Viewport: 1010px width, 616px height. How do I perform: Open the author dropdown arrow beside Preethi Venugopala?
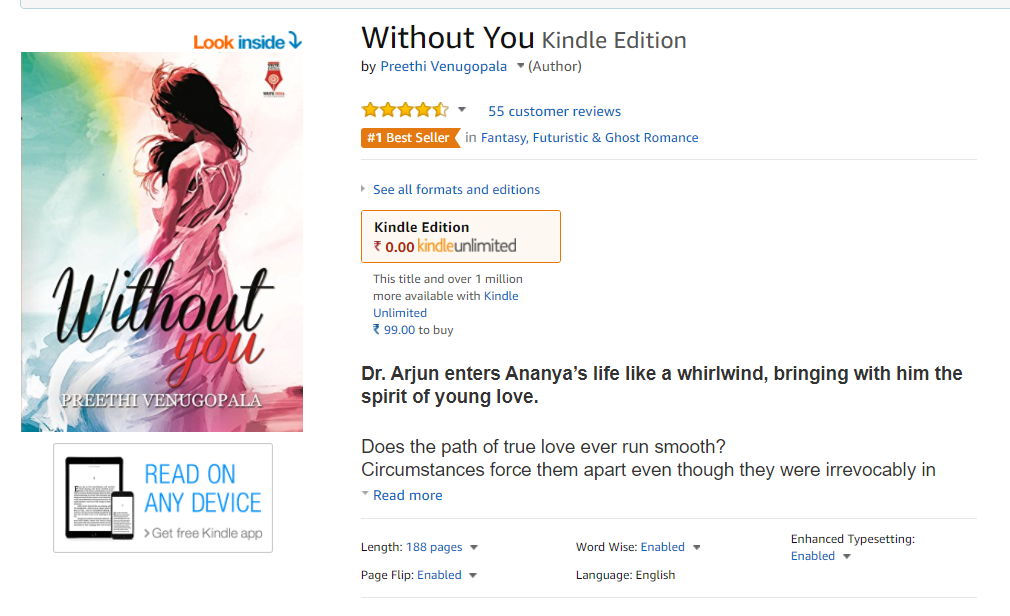click(520, 66)
